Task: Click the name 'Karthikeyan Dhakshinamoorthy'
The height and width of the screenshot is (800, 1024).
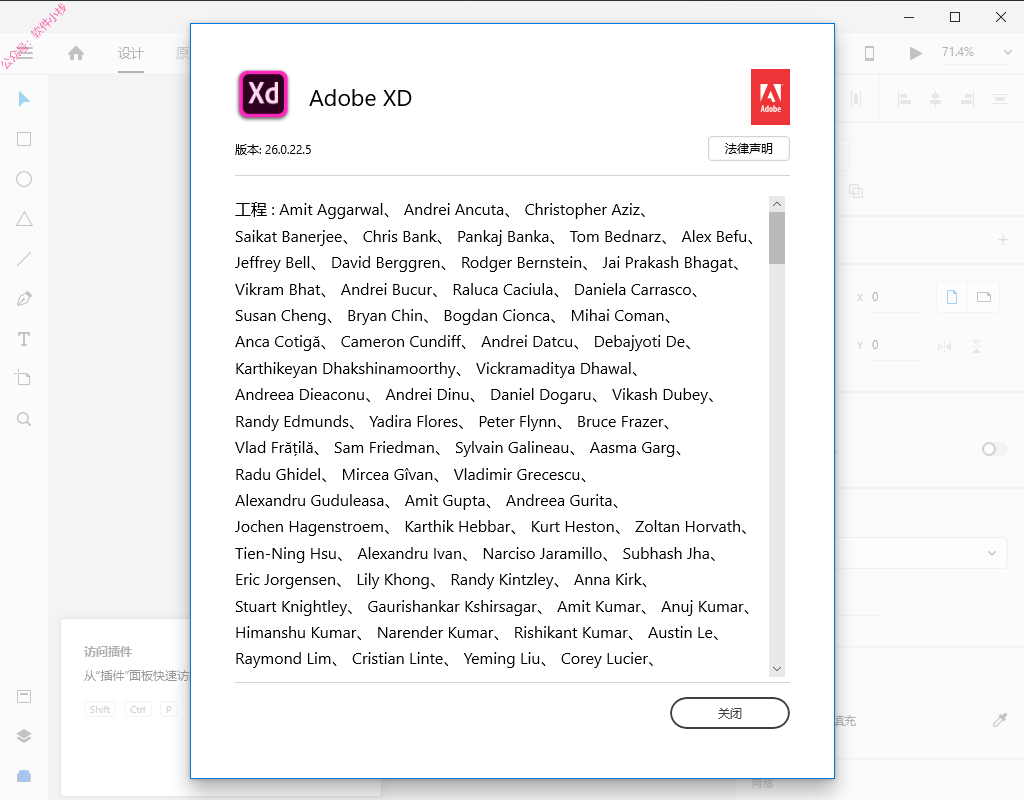Action: 345,369
